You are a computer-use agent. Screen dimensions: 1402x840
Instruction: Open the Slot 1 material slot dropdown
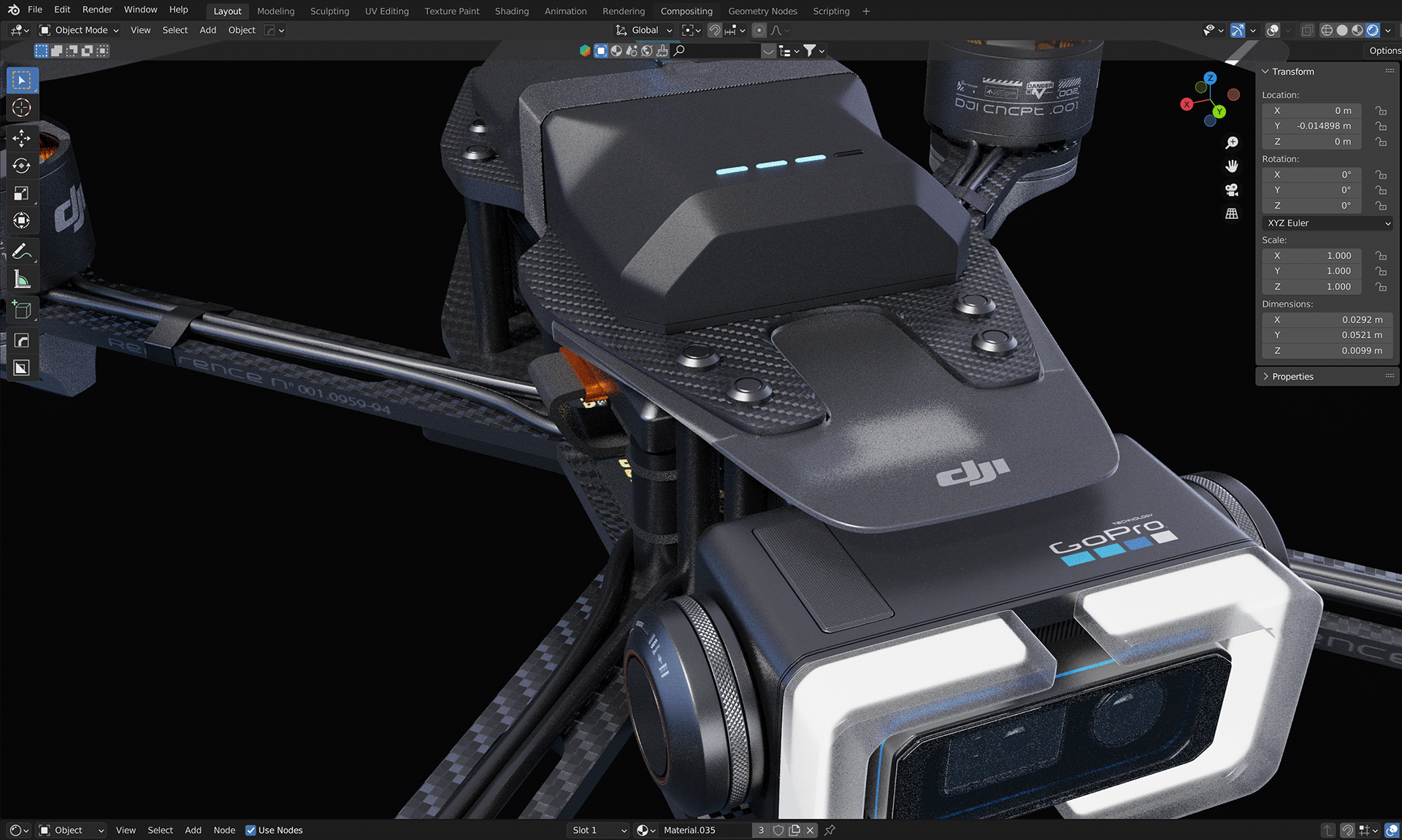point(597,830)
